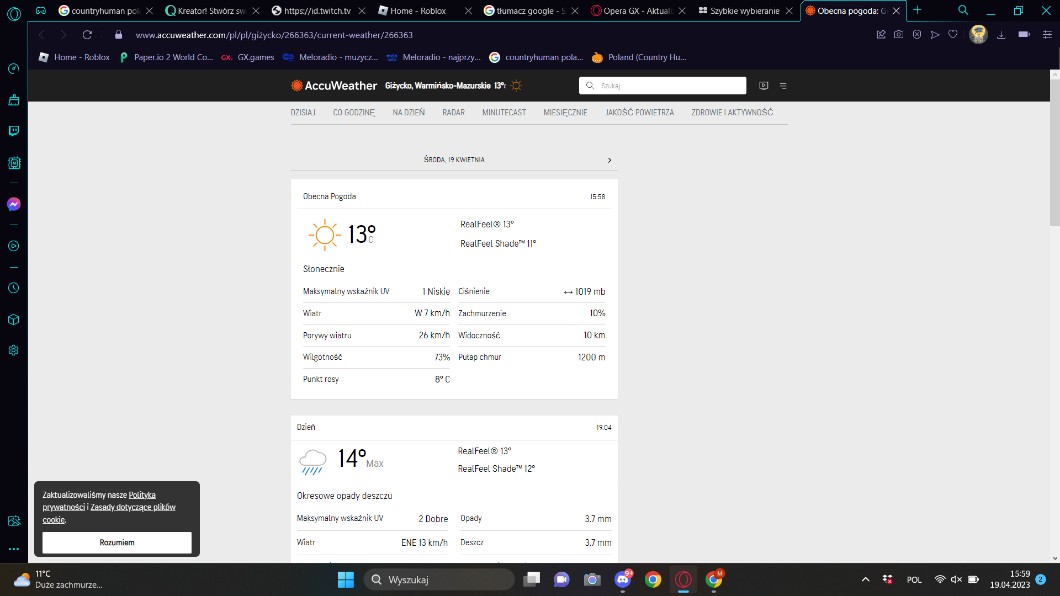Open MIESIĘCZNIE monthly forecast tab
This screenshot has height=596, width=1060.
(565, 113)
